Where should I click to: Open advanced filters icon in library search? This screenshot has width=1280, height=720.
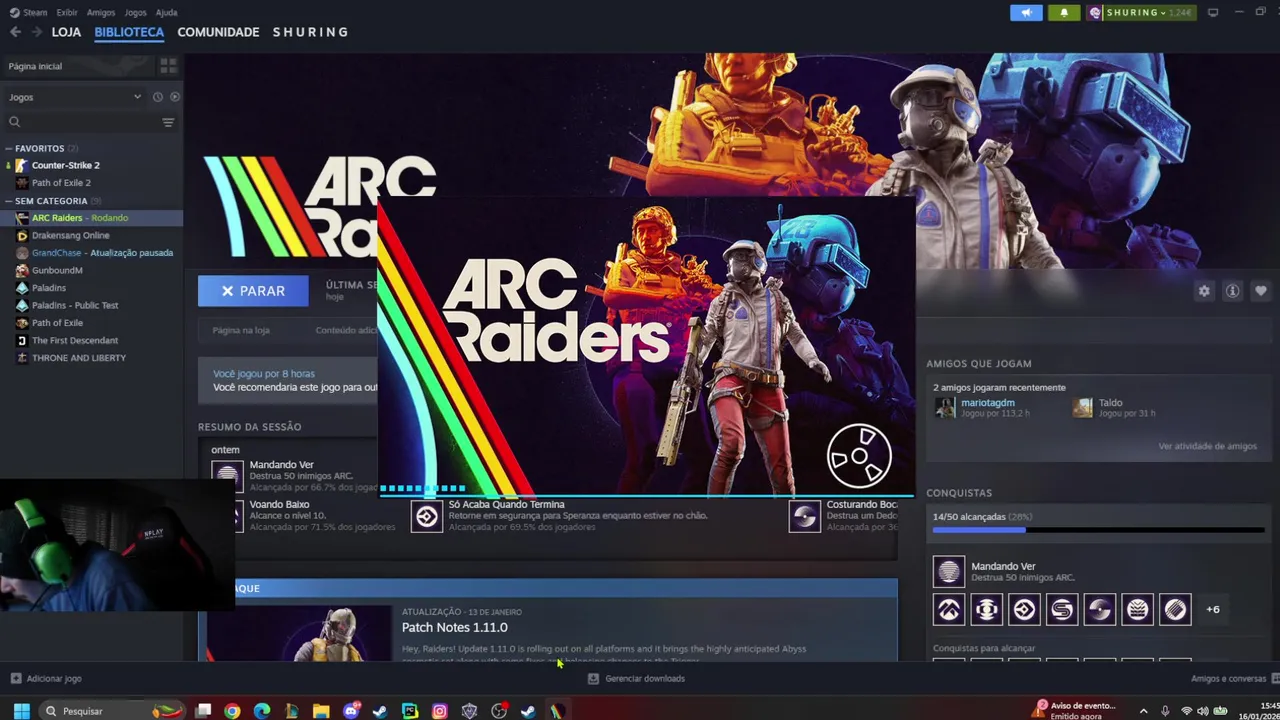168,122
